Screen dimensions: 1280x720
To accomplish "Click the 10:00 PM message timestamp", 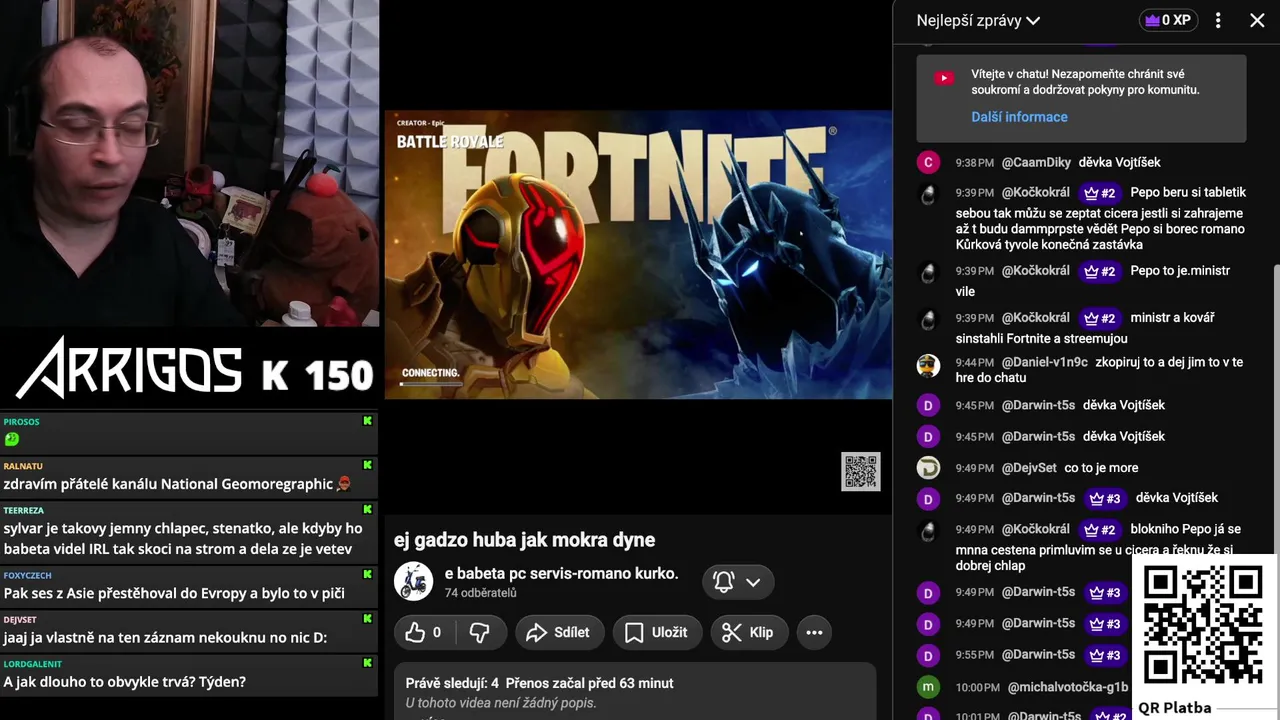I will 977,687.
